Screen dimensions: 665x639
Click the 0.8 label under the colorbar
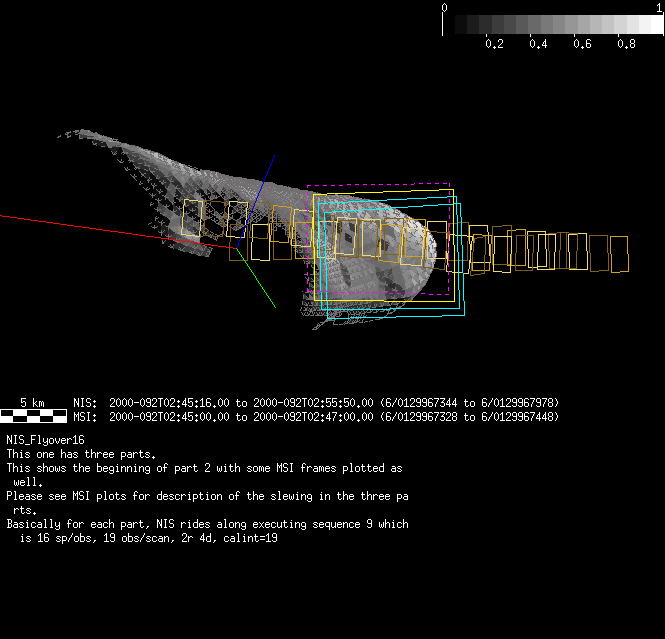pyautogui.click(x=626, y=44)
